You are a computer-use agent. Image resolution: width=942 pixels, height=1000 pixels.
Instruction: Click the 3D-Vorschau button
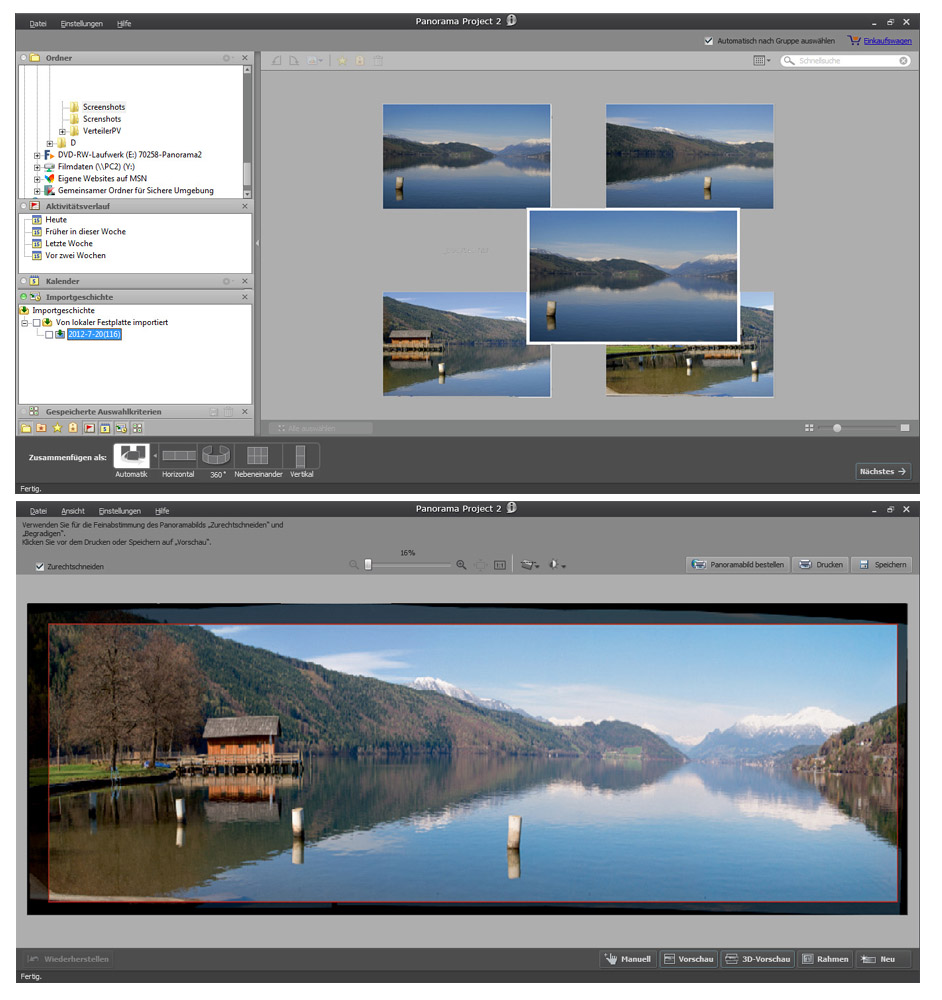pos(758,959)
